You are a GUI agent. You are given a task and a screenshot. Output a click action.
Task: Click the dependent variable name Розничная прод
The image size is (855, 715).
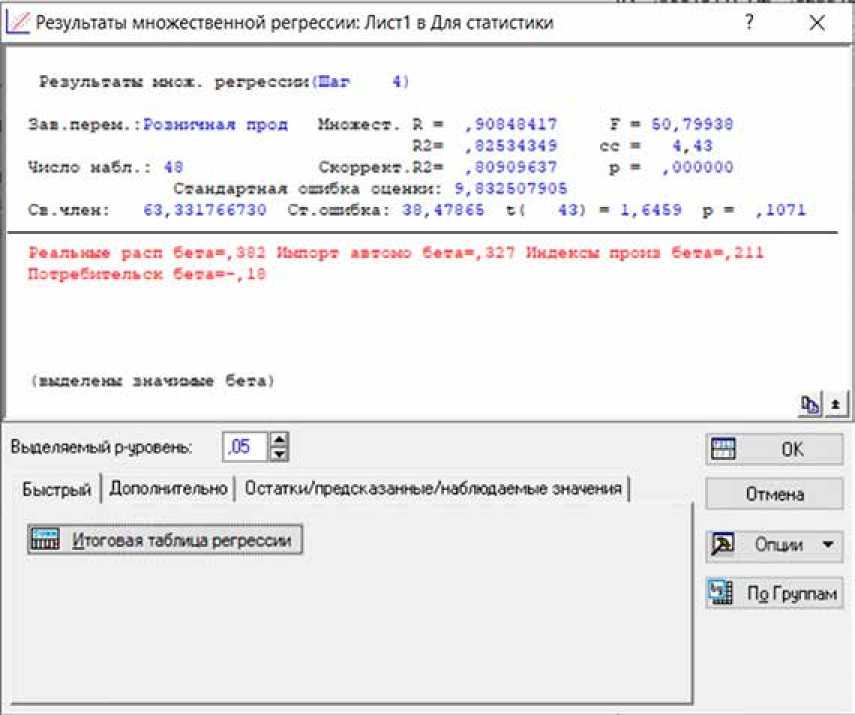215,124
